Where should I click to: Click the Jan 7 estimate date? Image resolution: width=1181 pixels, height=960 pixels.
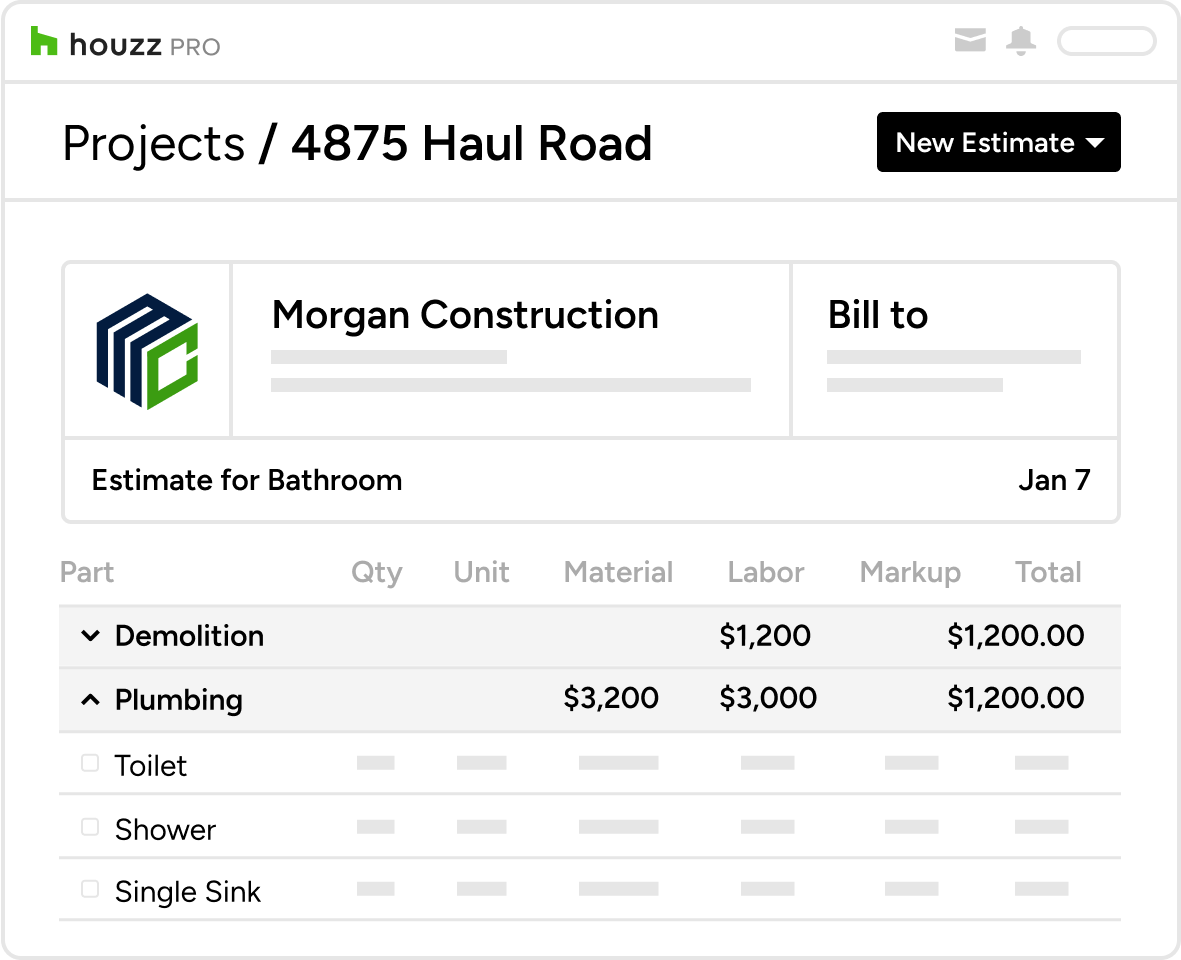pos(1055,480)
